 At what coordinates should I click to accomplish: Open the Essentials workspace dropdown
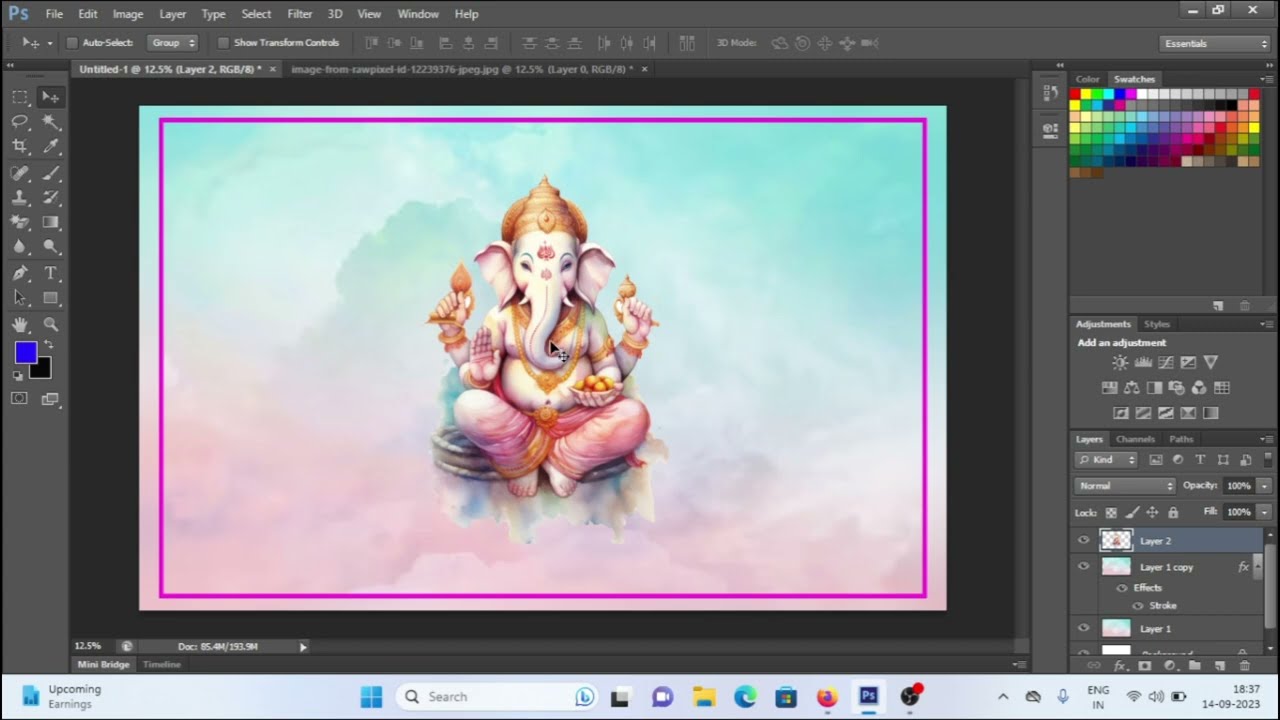1215,43
